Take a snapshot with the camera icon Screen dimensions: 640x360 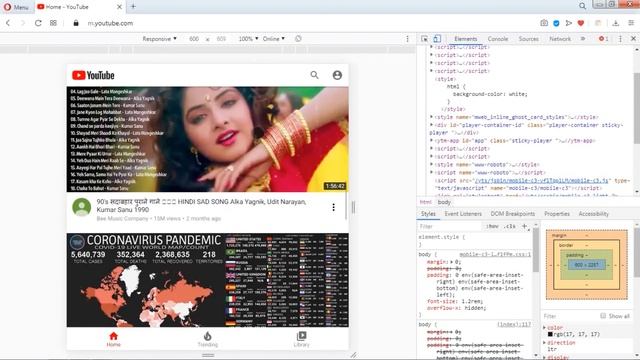[544, 23]
